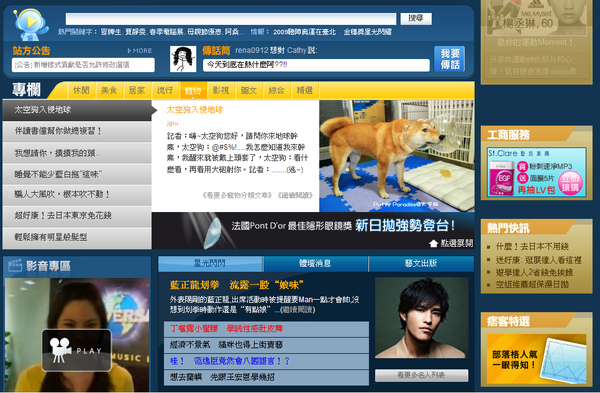This screenshot has width=600, height=393.
Task: Click the 熱門快訊 section heading
Action: click(508, 228)
